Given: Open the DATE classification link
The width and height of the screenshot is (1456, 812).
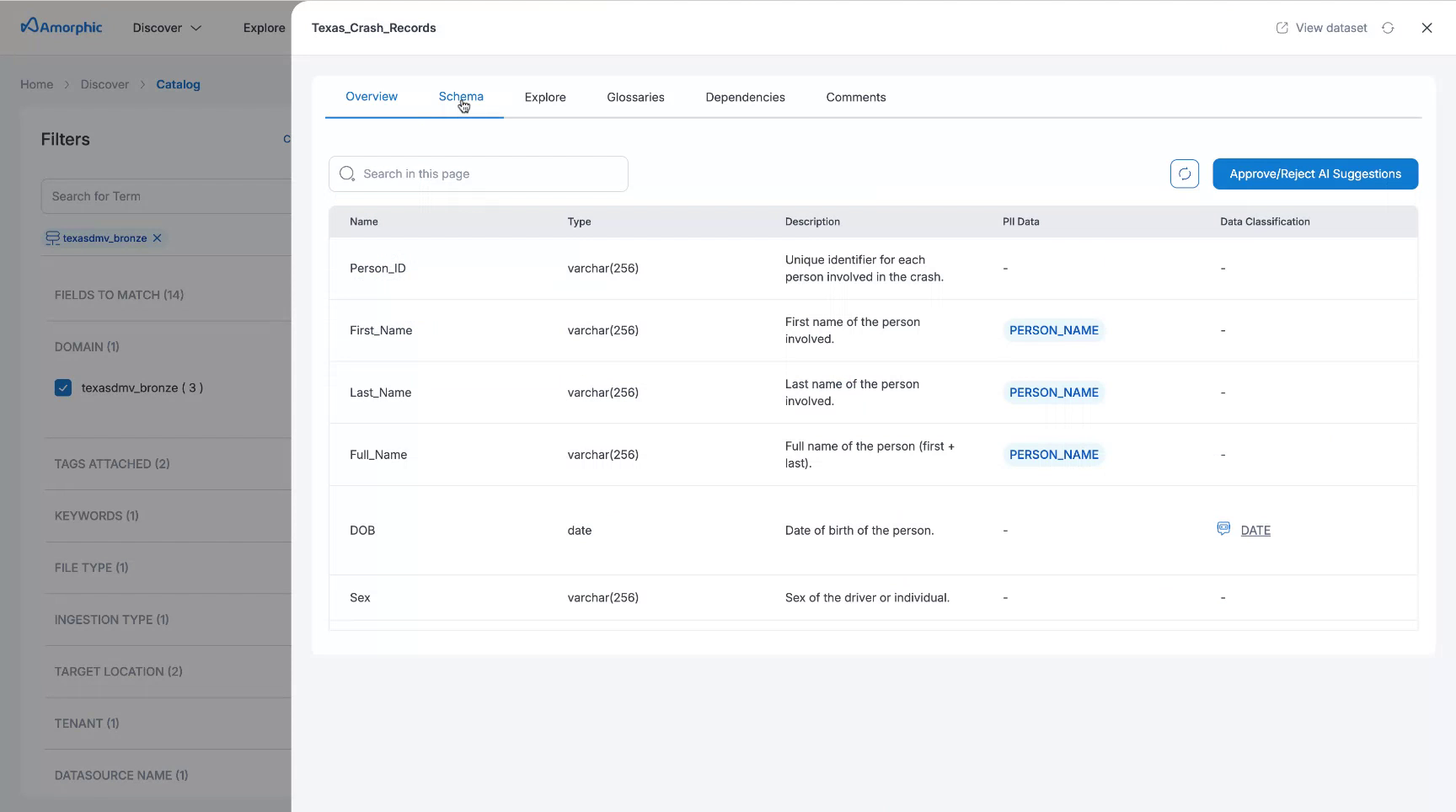Looking at the screenshot, I should [1255, 530].
